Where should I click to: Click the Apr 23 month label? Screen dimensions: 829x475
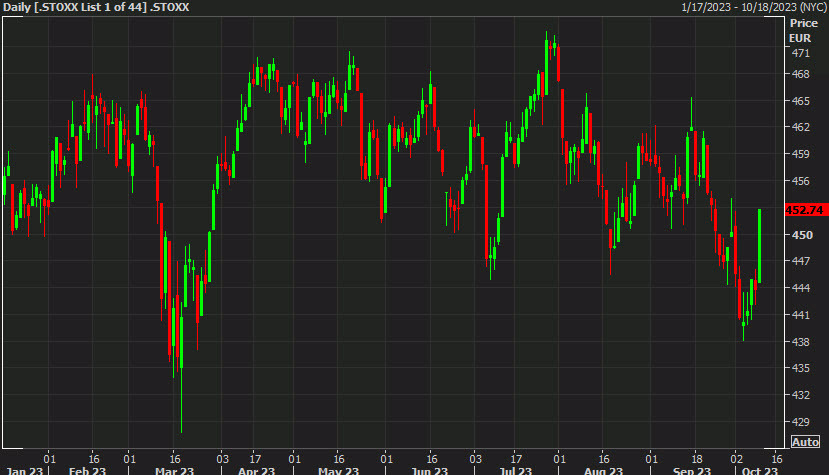[x=256, y=470]
